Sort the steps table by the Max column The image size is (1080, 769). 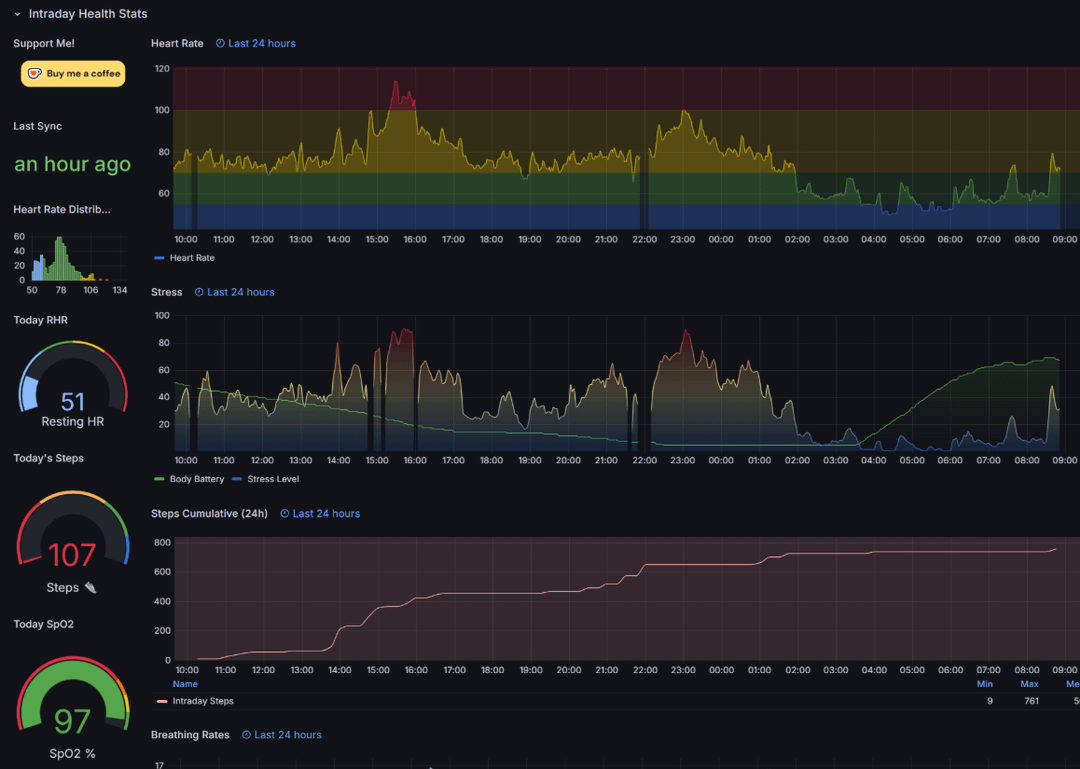click(1028, 683)
